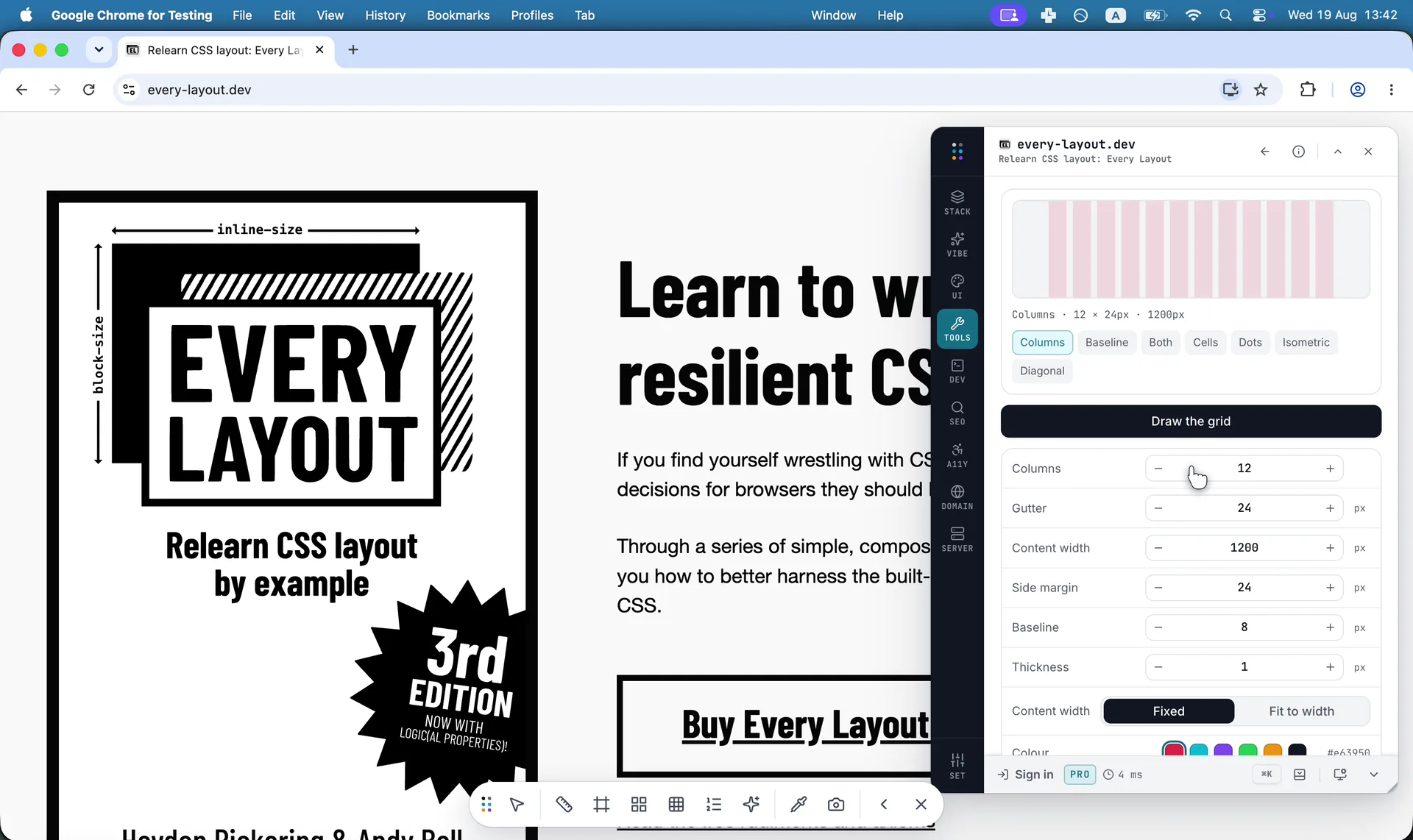The height and width of the screenshot is (840, 1413).
Task: Open the SEO sidebar section
Action: pyautogui.click(x=957, y=413)
